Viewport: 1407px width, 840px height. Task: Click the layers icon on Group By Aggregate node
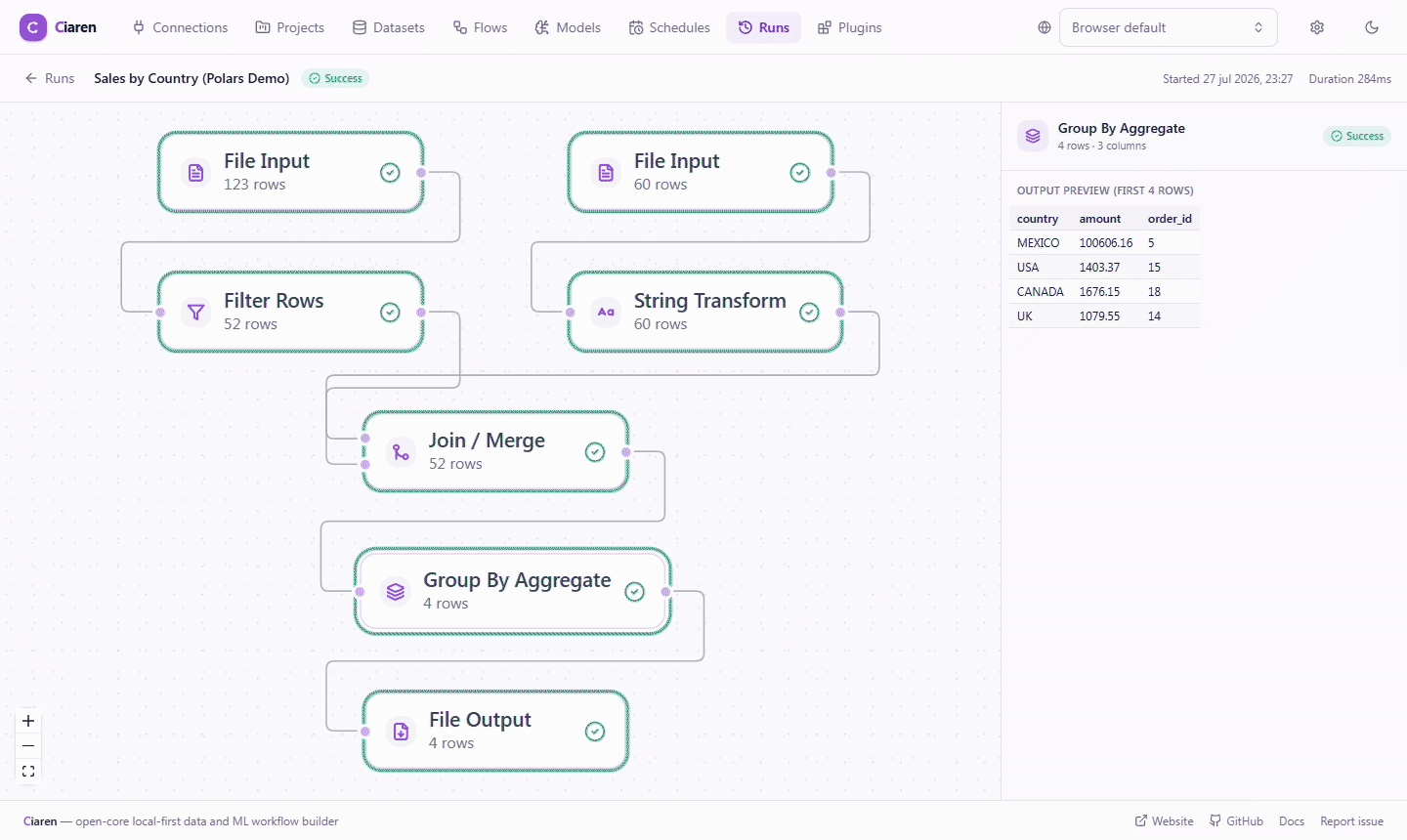[395, 592]
